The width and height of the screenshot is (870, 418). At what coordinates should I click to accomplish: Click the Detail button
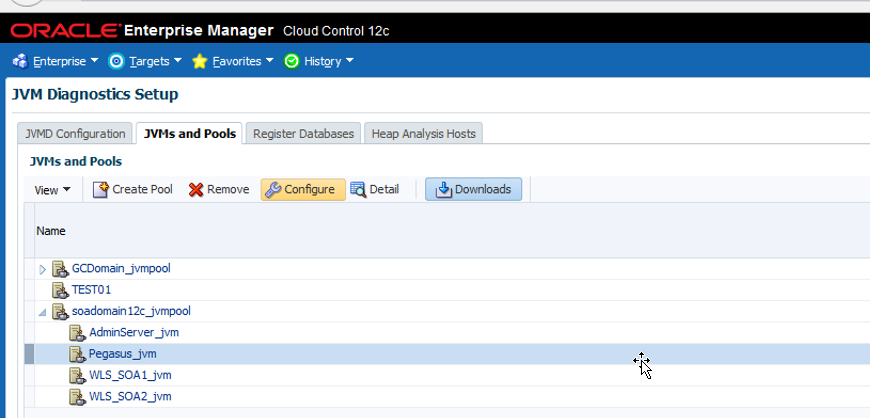[x=375, y=189]
